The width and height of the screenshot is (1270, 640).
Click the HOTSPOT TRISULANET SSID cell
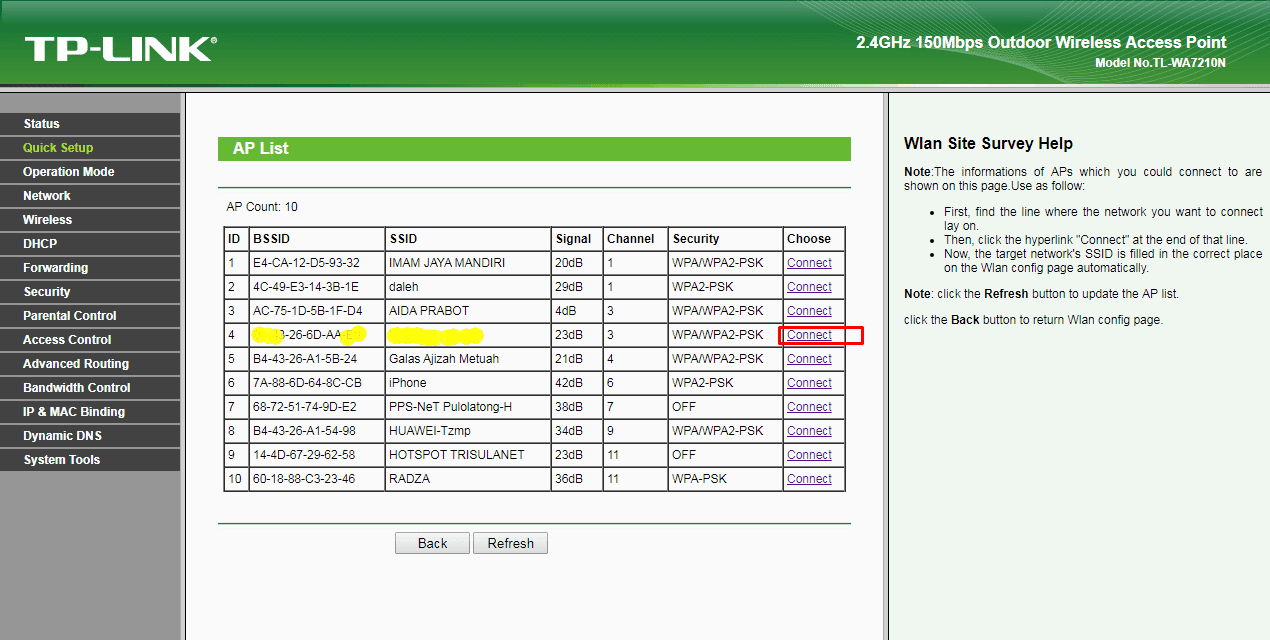(x=468, y=455)
